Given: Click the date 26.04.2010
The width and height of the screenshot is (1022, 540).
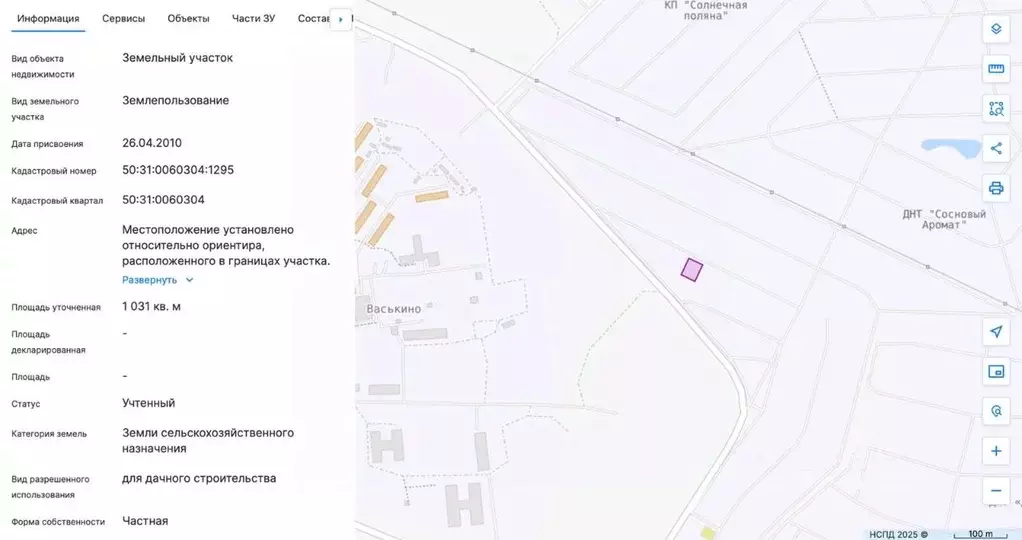Looking at the screenshot, I should coord(152,143).
